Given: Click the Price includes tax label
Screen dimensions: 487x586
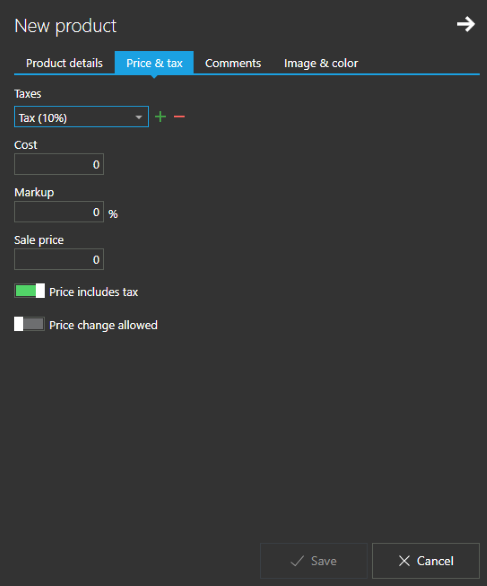Looking at the screenshot, I should coord(93,292).
